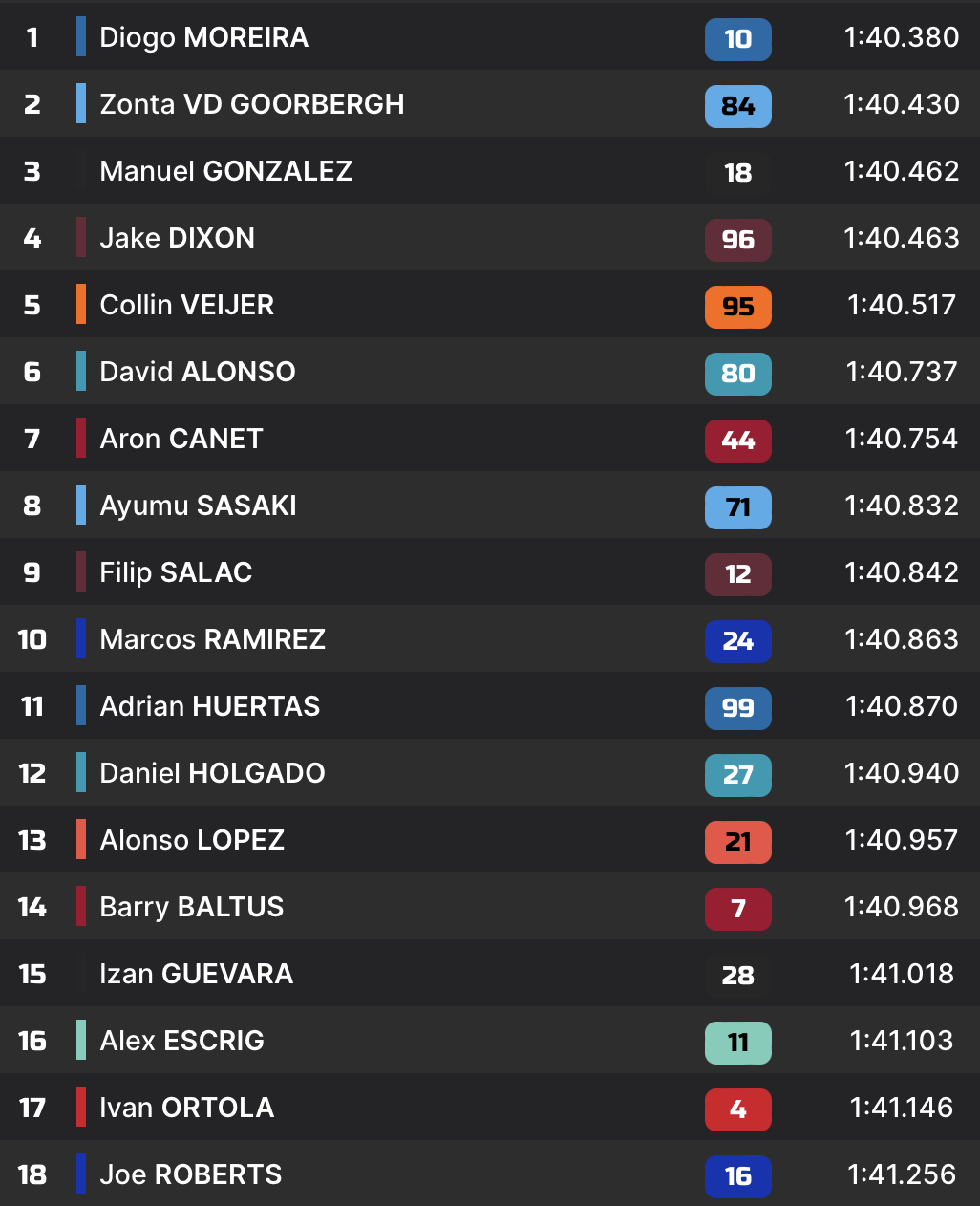Click lap time 1:40.940 of Daniel Holgado
The width and height of the screenshot is (980, 1206).
point(902,773)
